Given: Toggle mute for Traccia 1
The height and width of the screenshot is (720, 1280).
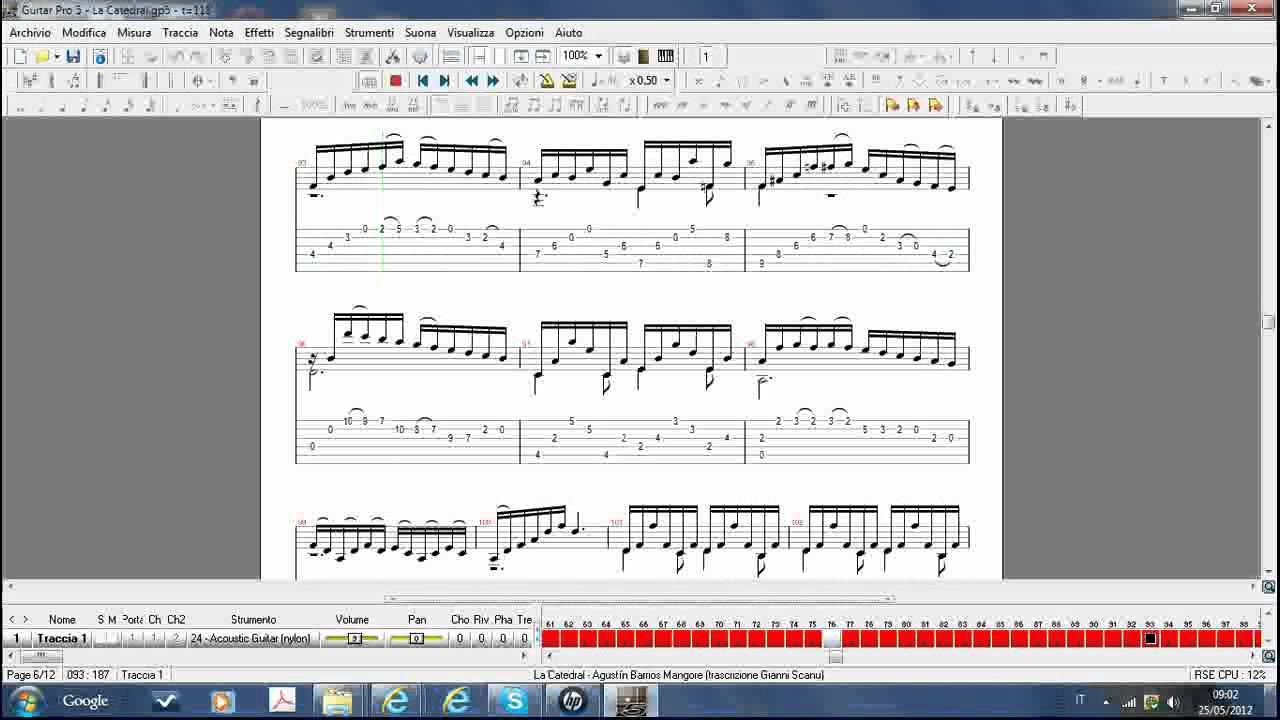Looking at the screenshot, I should tap(112, 638).
